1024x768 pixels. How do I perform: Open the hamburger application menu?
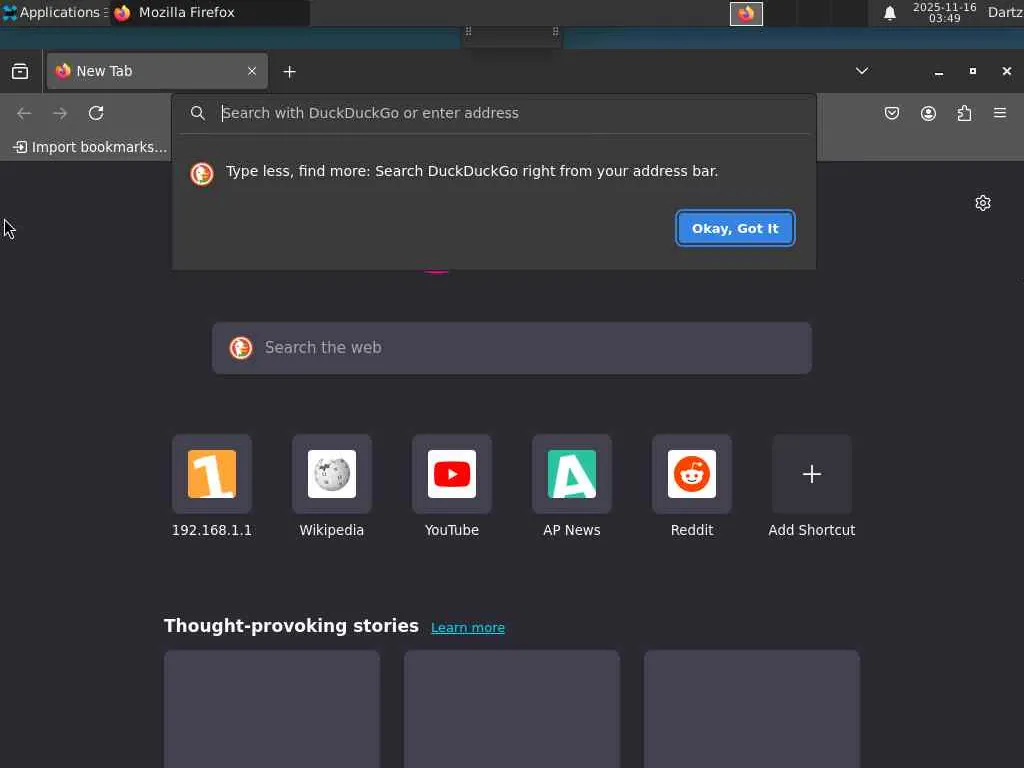[x=1000, y=113]
